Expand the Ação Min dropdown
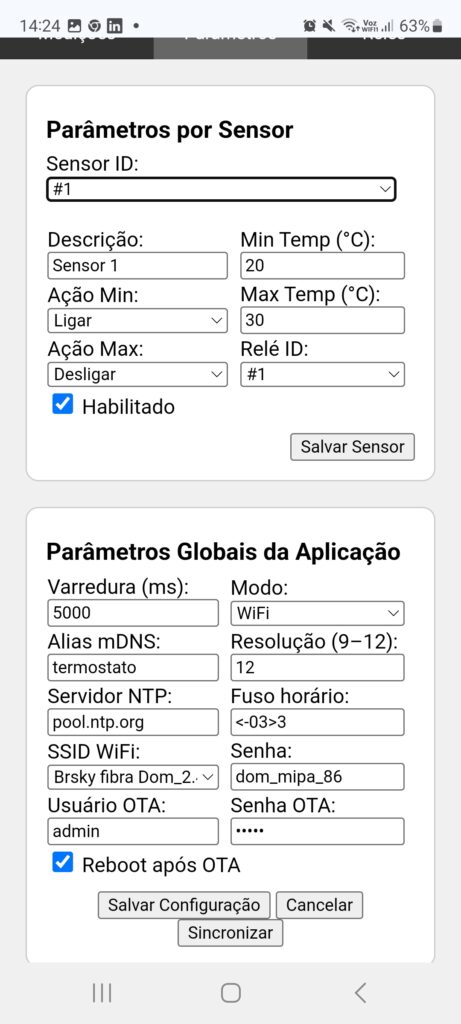 138,321
